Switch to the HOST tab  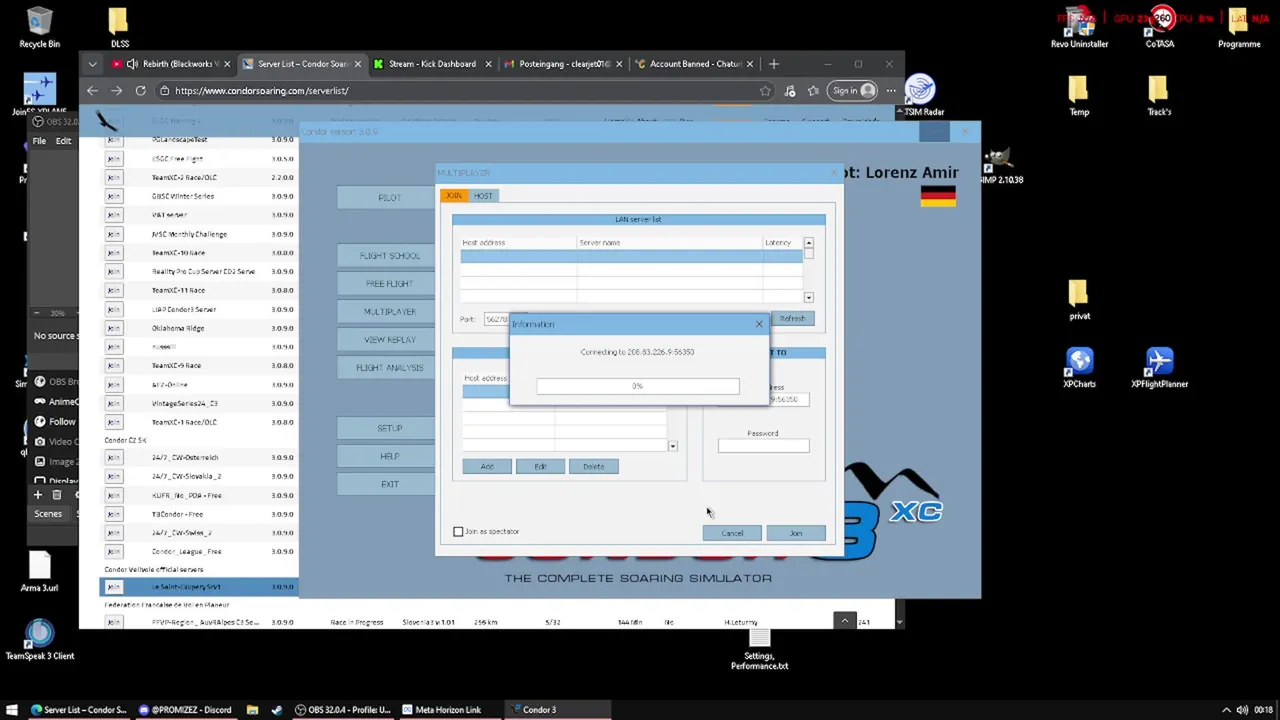tap(483, 196)
